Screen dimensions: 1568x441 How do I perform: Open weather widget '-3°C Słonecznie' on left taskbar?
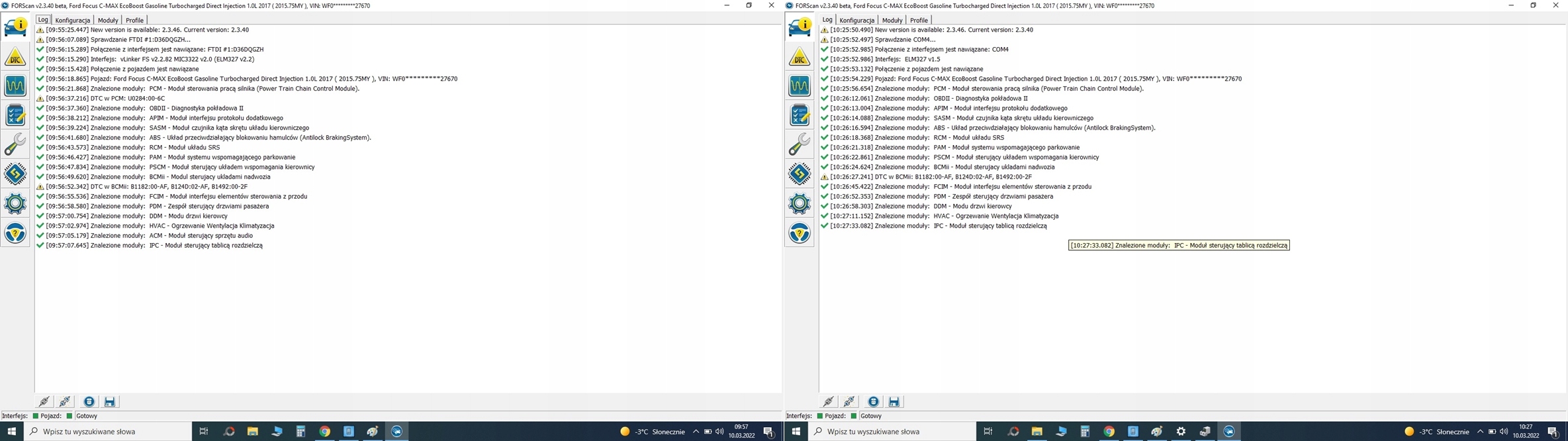point(652,431)
